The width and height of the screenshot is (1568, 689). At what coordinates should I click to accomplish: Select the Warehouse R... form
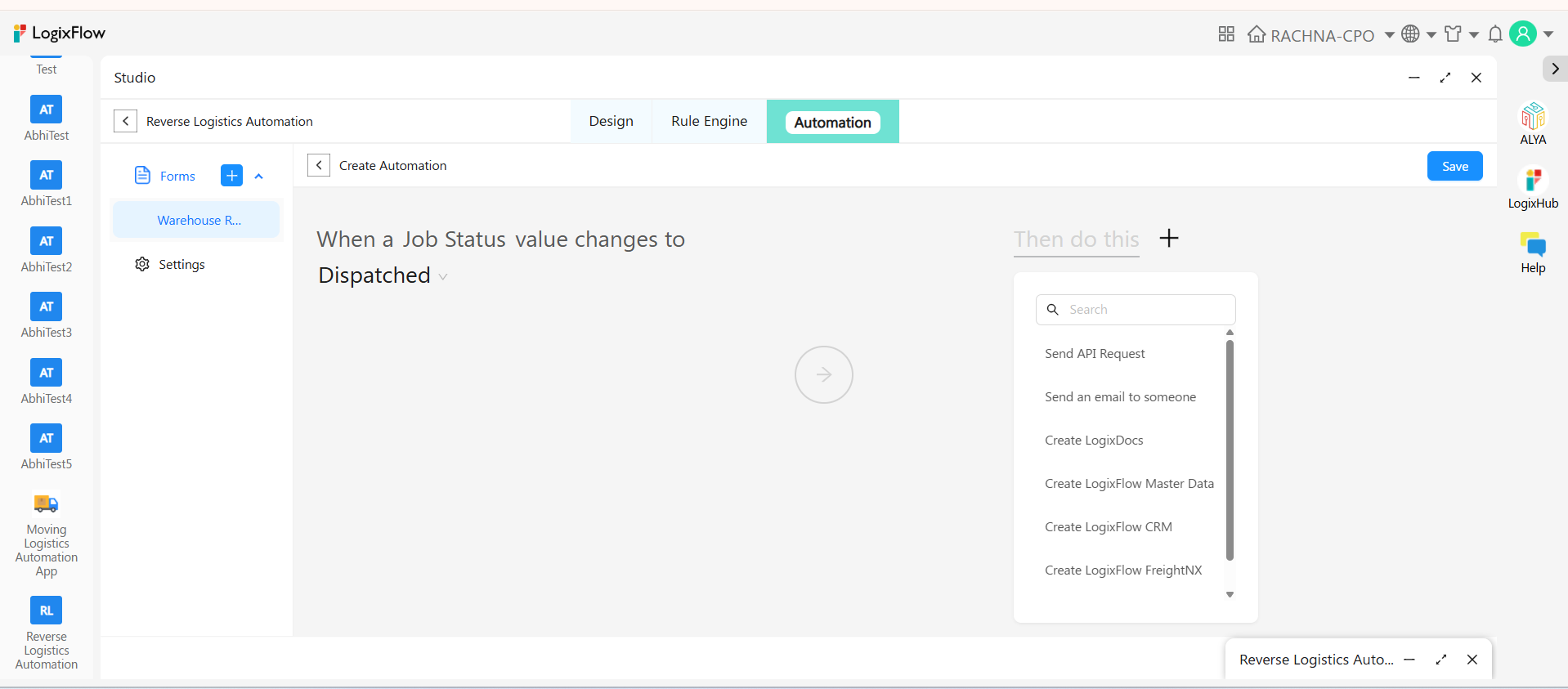tap(196, 220)
